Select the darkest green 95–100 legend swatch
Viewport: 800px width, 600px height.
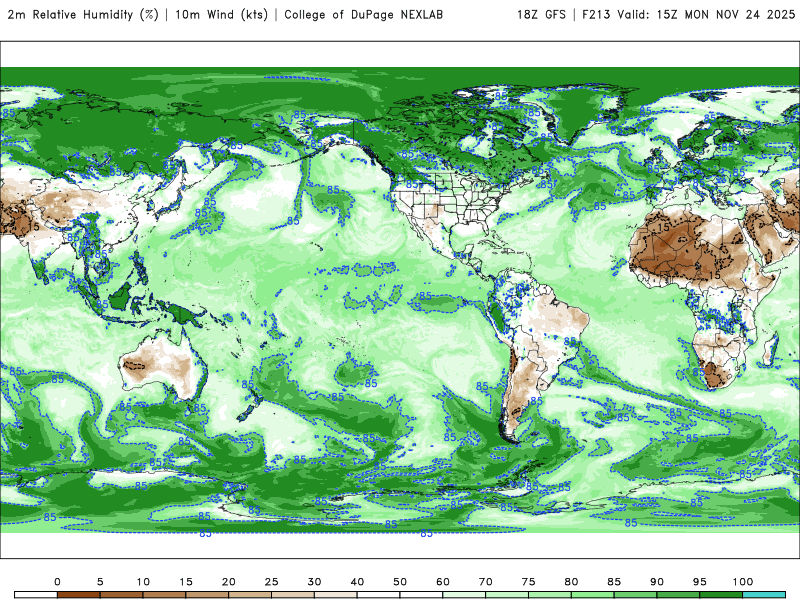pos(721,595)
